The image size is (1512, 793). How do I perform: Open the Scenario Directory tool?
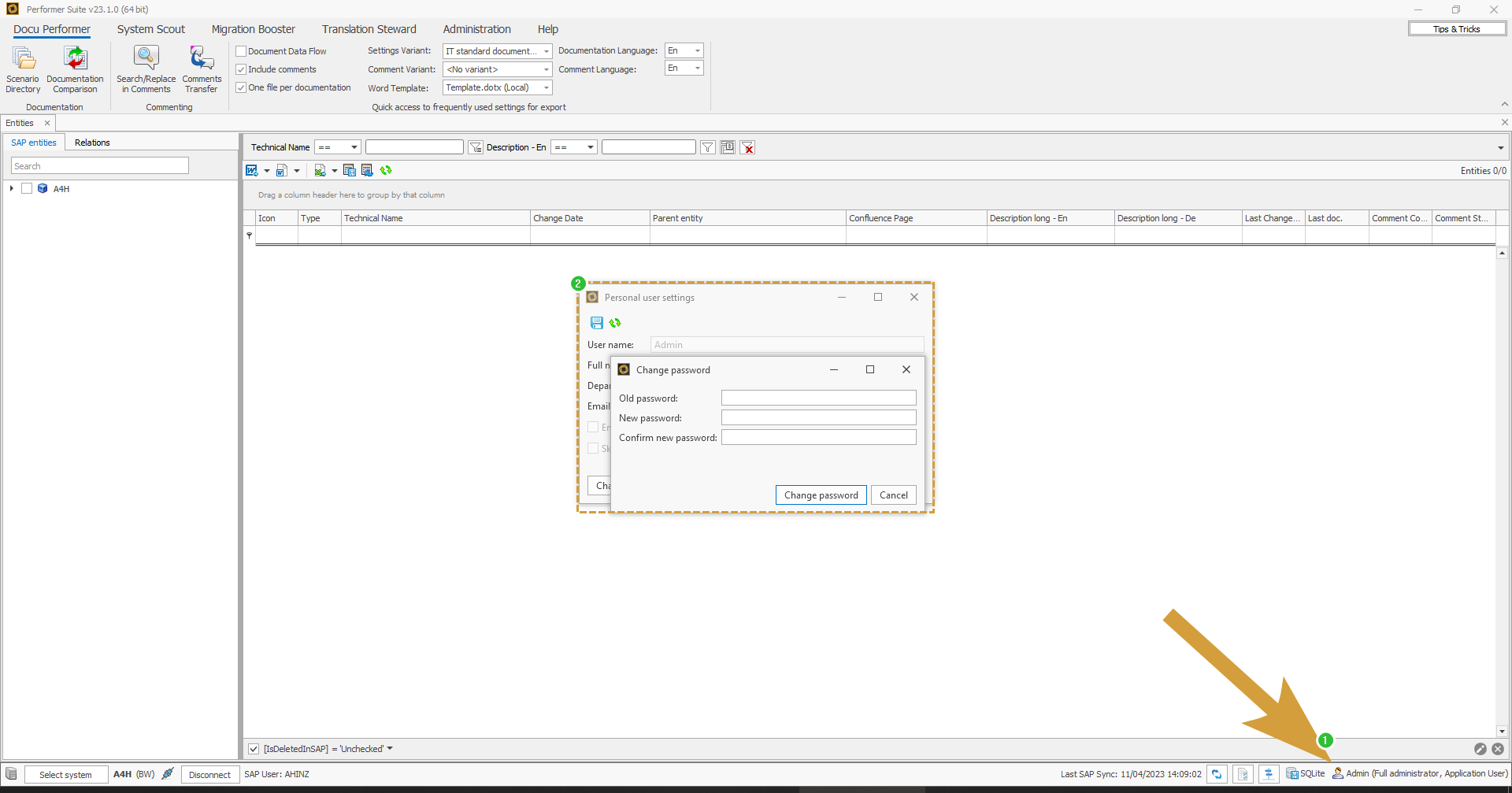pyautogui.click(x=23, y=69)
